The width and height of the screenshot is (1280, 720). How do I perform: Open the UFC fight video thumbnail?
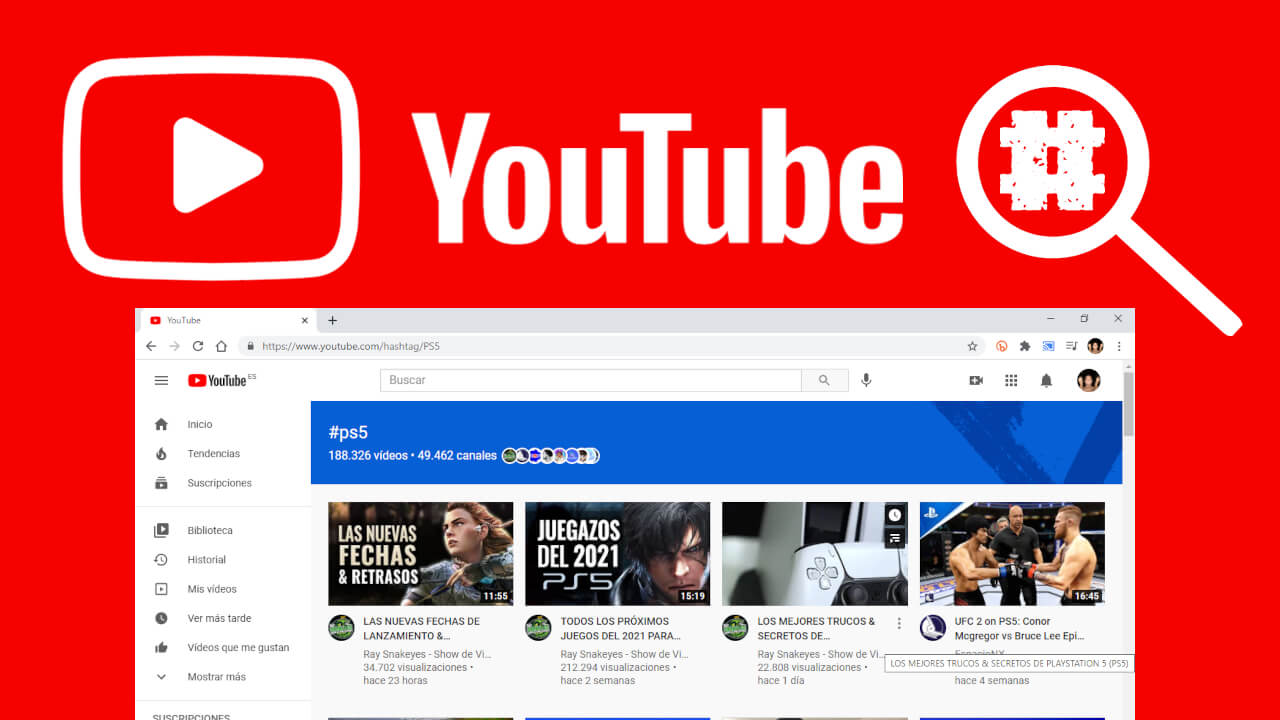pyautogui.click(x=1012, y=554)
